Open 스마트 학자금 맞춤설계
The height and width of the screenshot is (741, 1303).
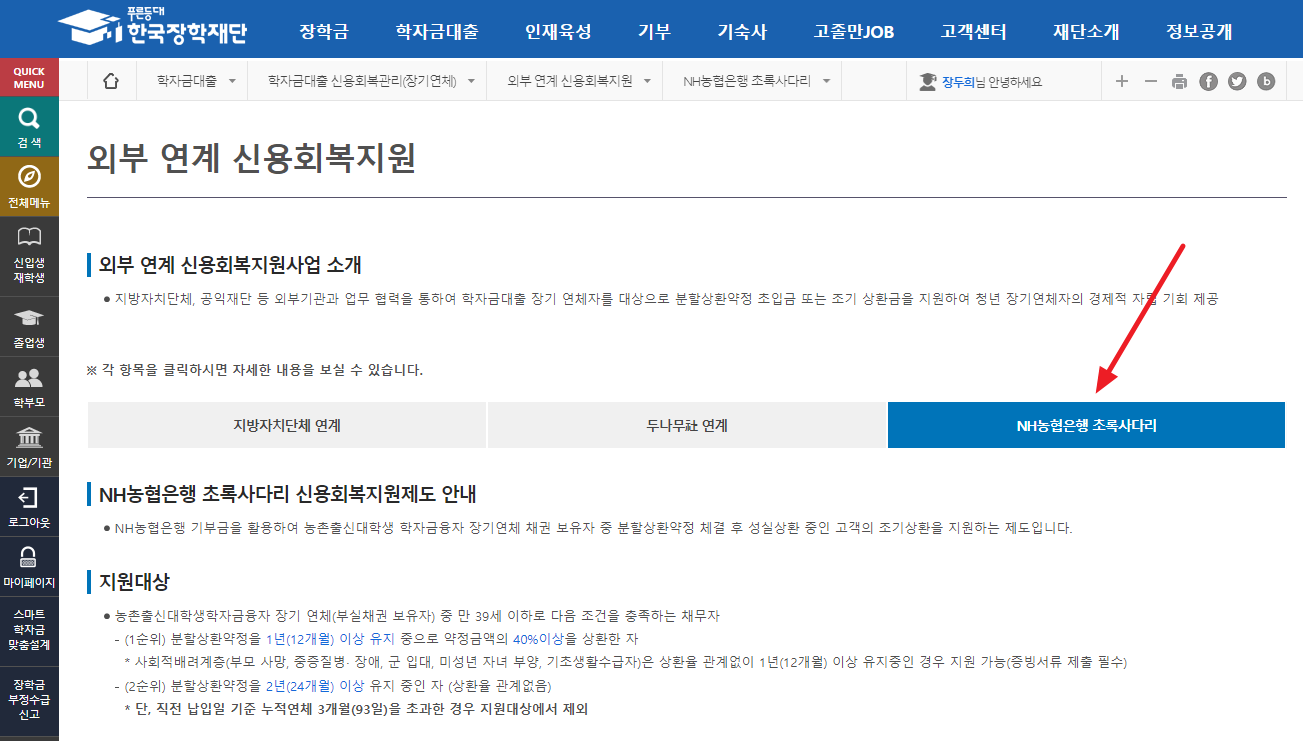click(x=29, y=631)
